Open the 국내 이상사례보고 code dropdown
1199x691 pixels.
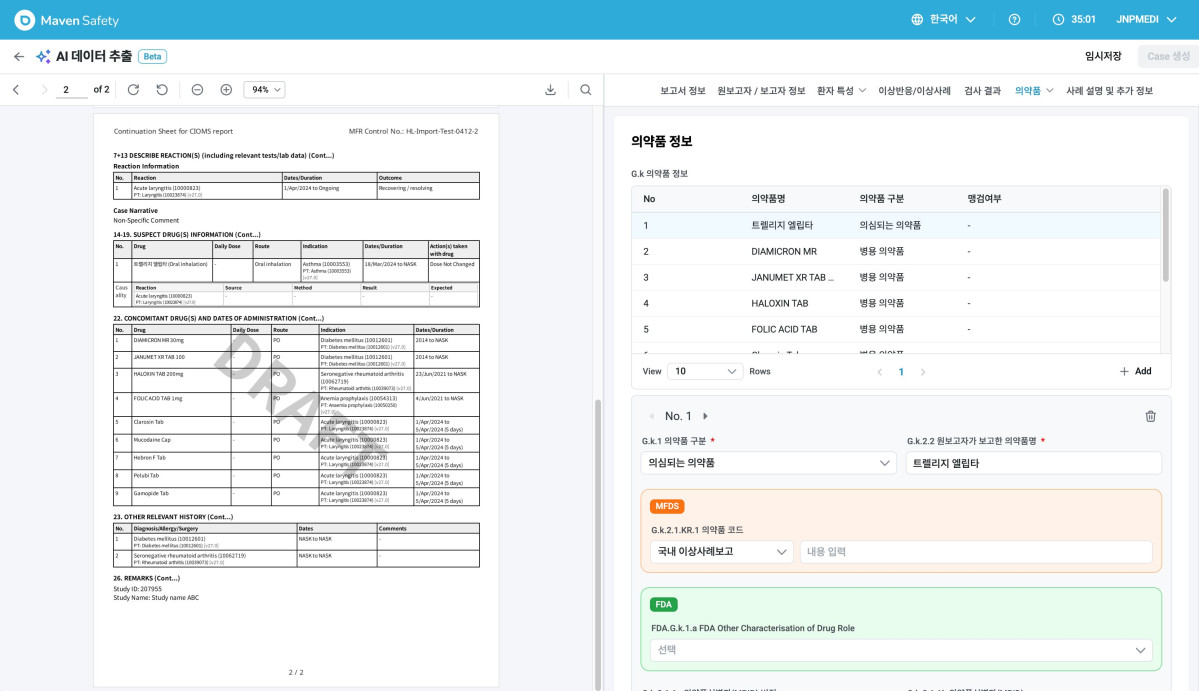[x=722, y=551]
